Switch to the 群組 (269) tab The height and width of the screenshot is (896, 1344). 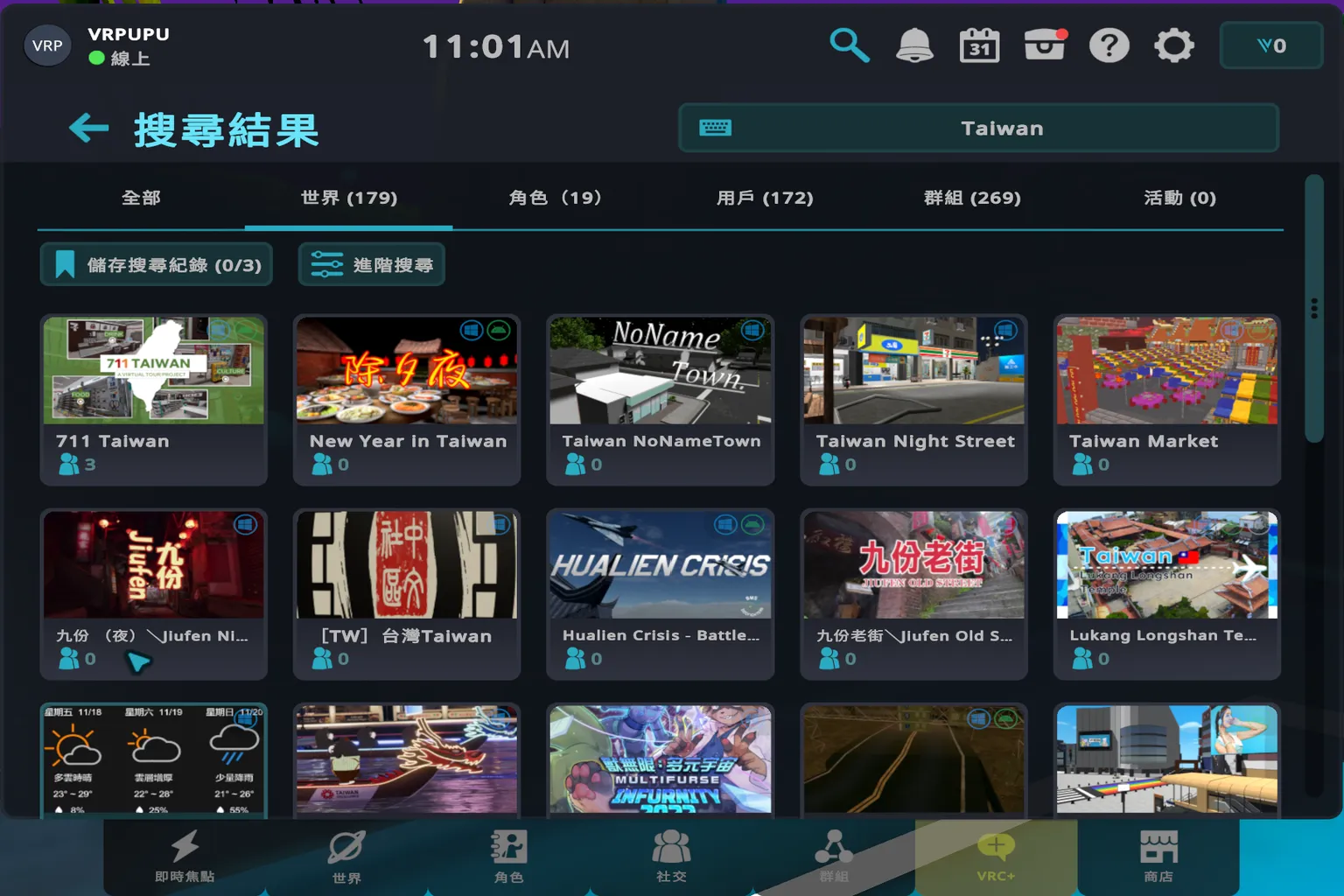click(x=972, y=198)
